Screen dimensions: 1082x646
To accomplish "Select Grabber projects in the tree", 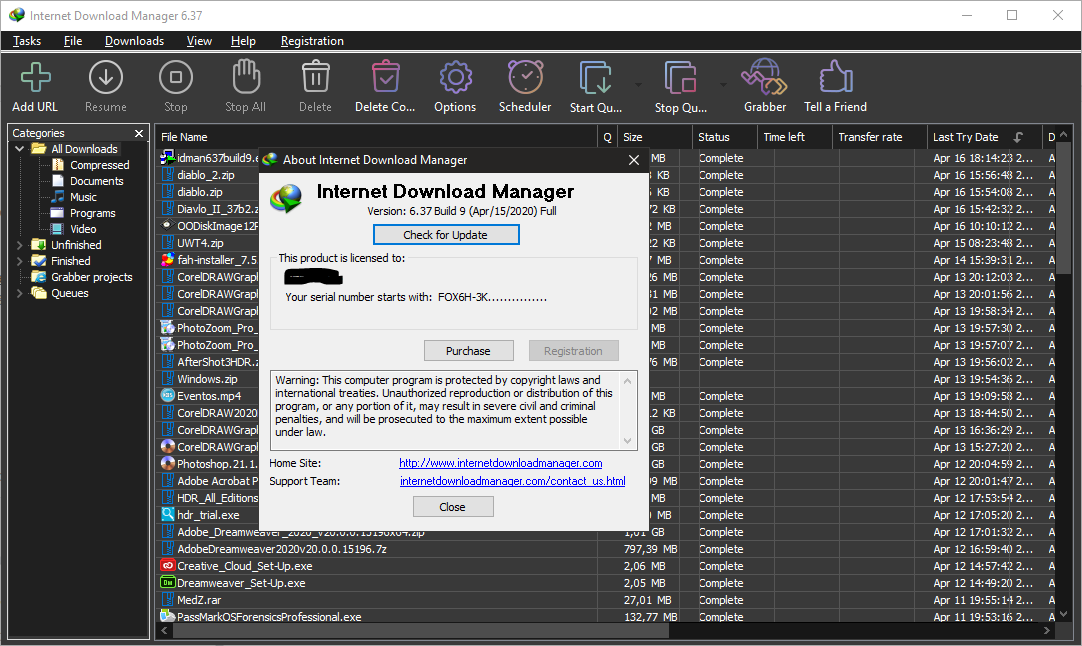I will pos(82,277).
